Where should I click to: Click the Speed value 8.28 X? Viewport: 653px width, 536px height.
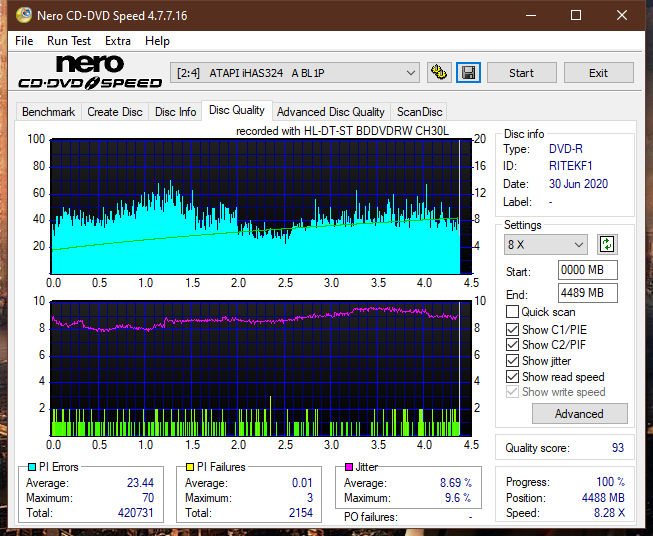pyautogui.click(x=609, y=513)
